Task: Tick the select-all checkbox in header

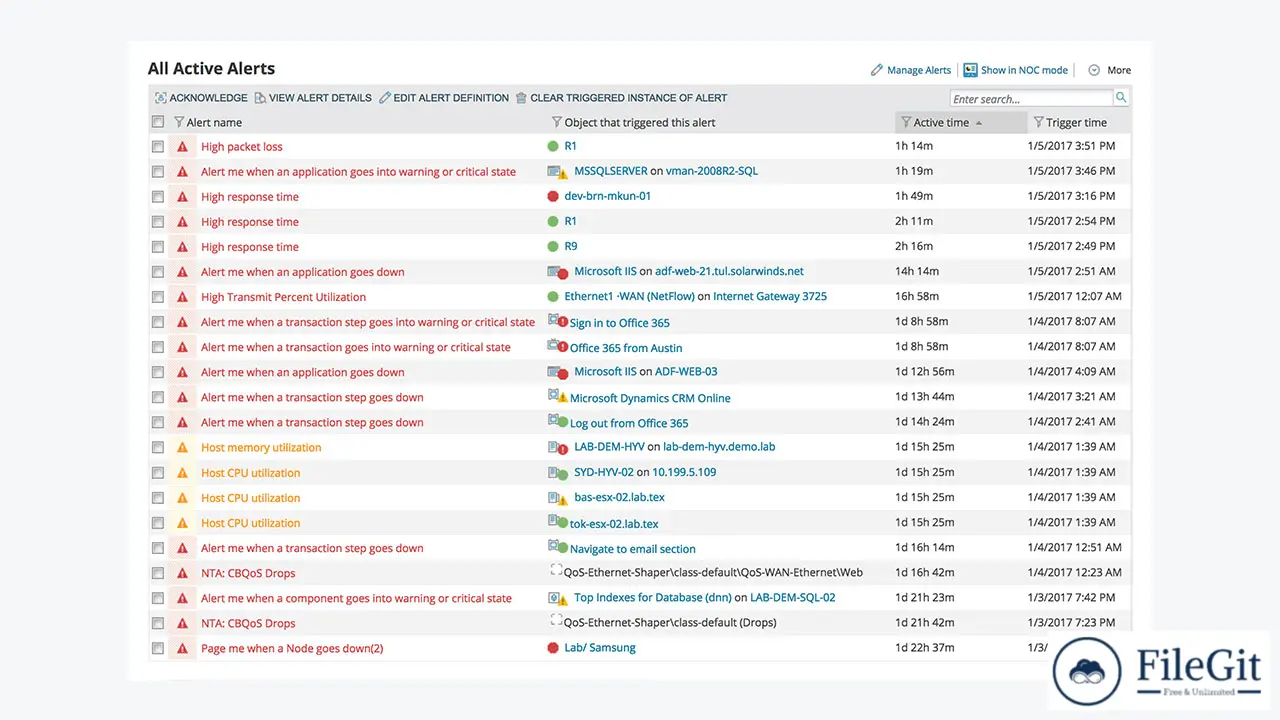Action: (x=158, y=122)
